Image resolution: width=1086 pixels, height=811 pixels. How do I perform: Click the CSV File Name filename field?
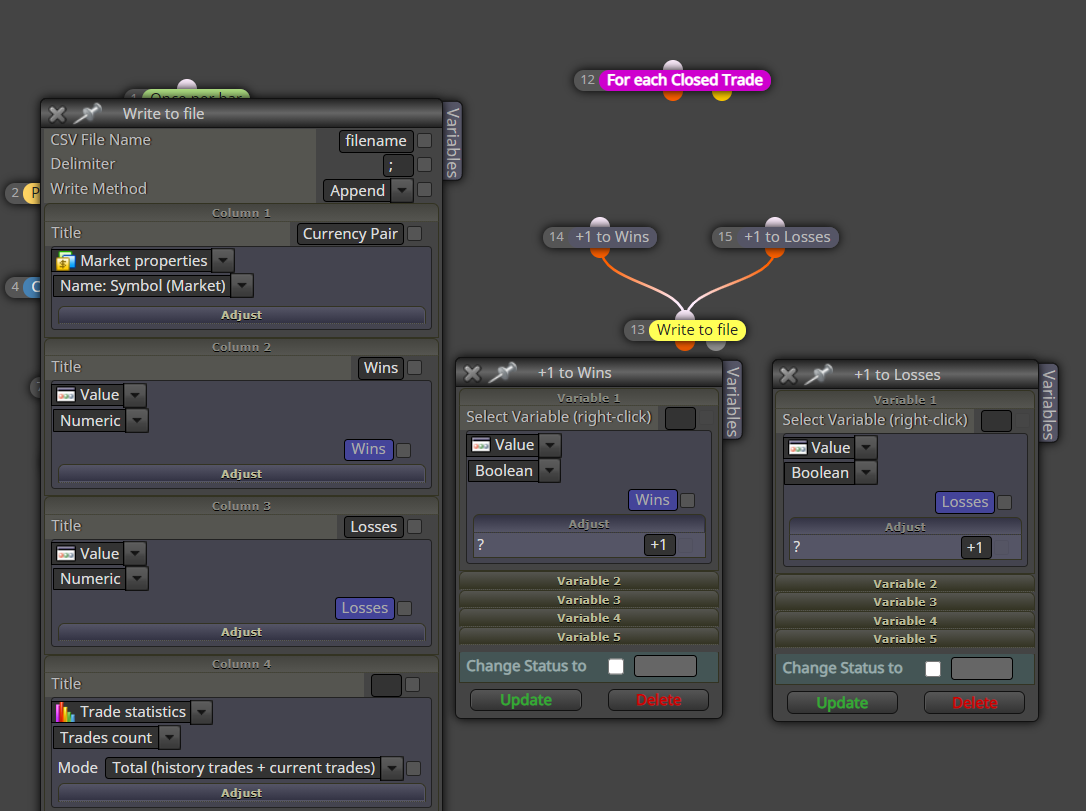[x=376, y=141]
